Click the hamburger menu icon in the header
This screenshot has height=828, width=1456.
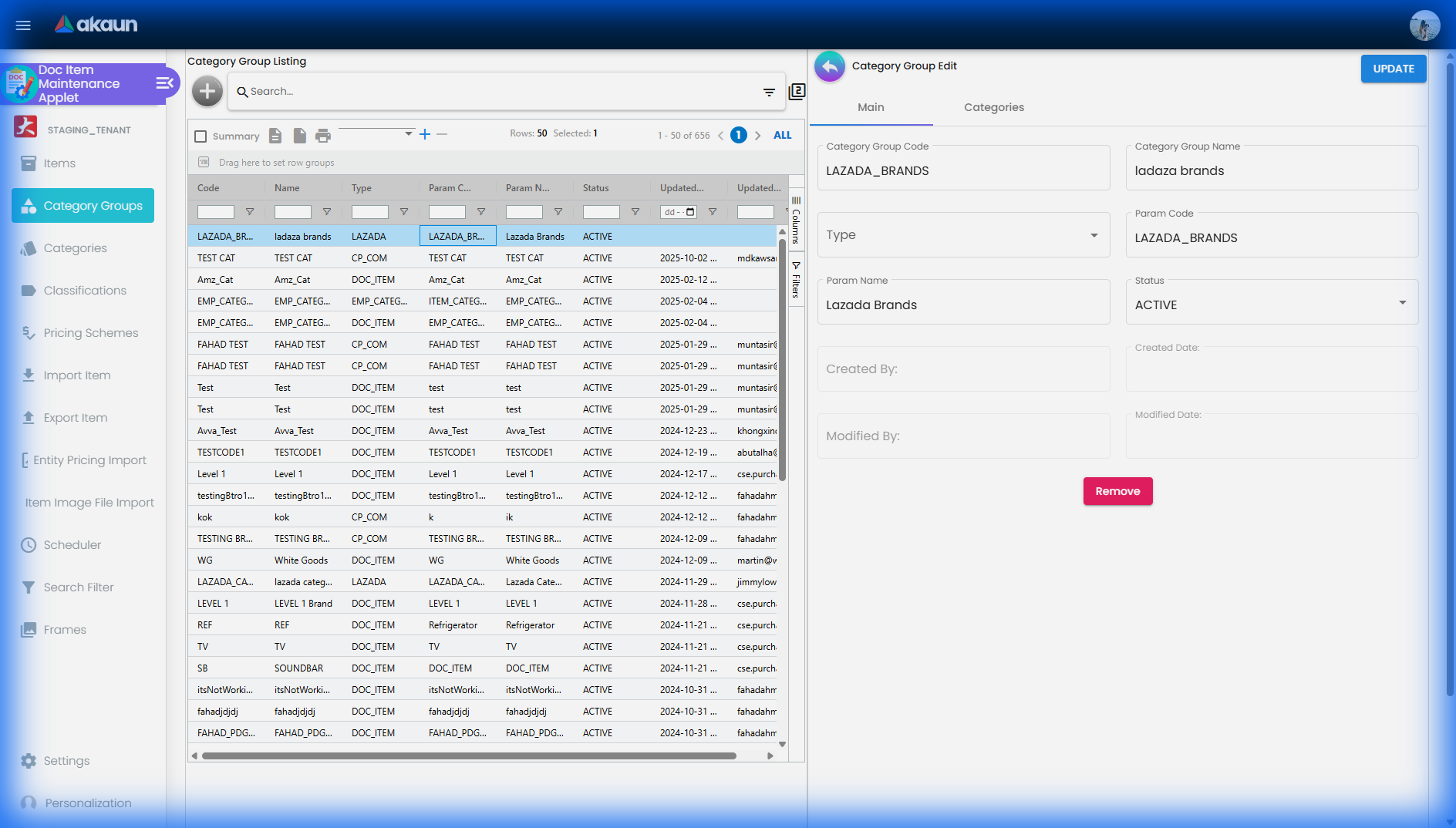point(23,25)
